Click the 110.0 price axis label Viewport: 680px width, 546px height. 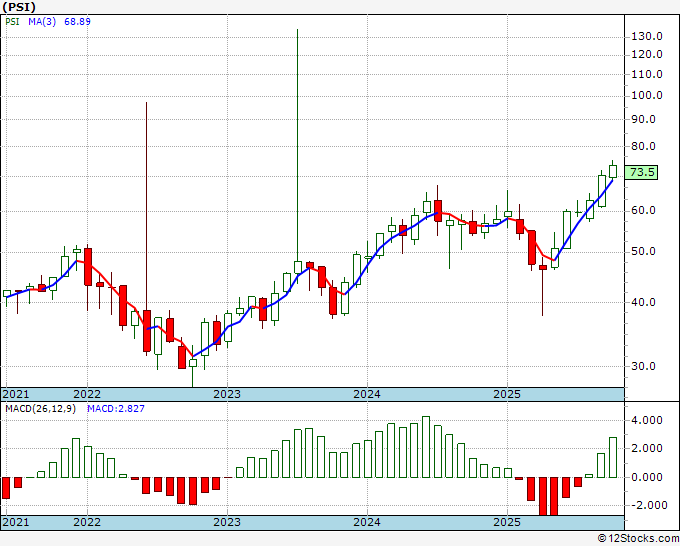[x=647, y=75]
